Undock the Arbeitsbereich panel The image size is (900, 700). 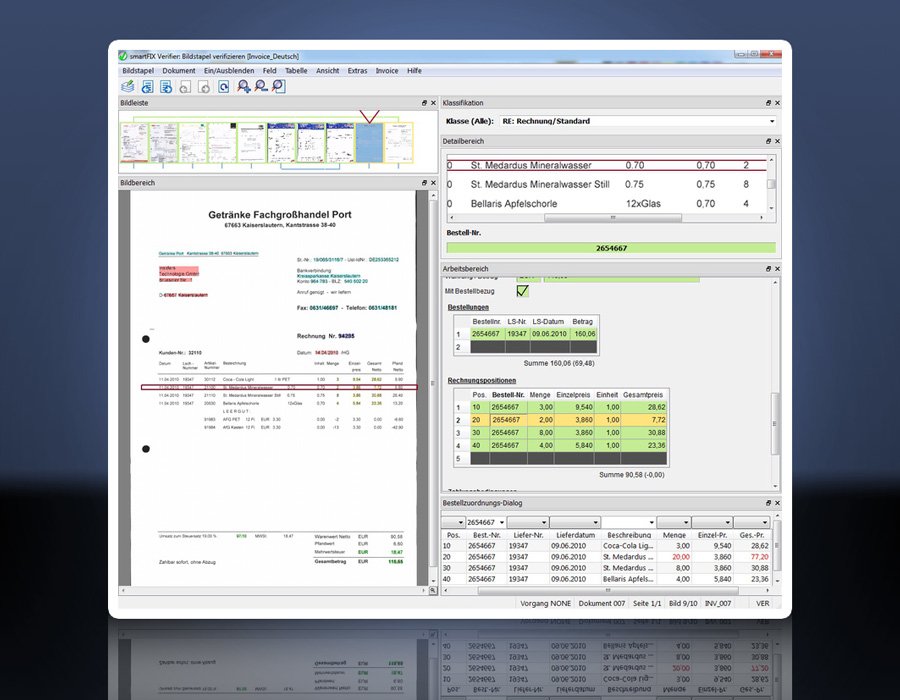[768, 269]
